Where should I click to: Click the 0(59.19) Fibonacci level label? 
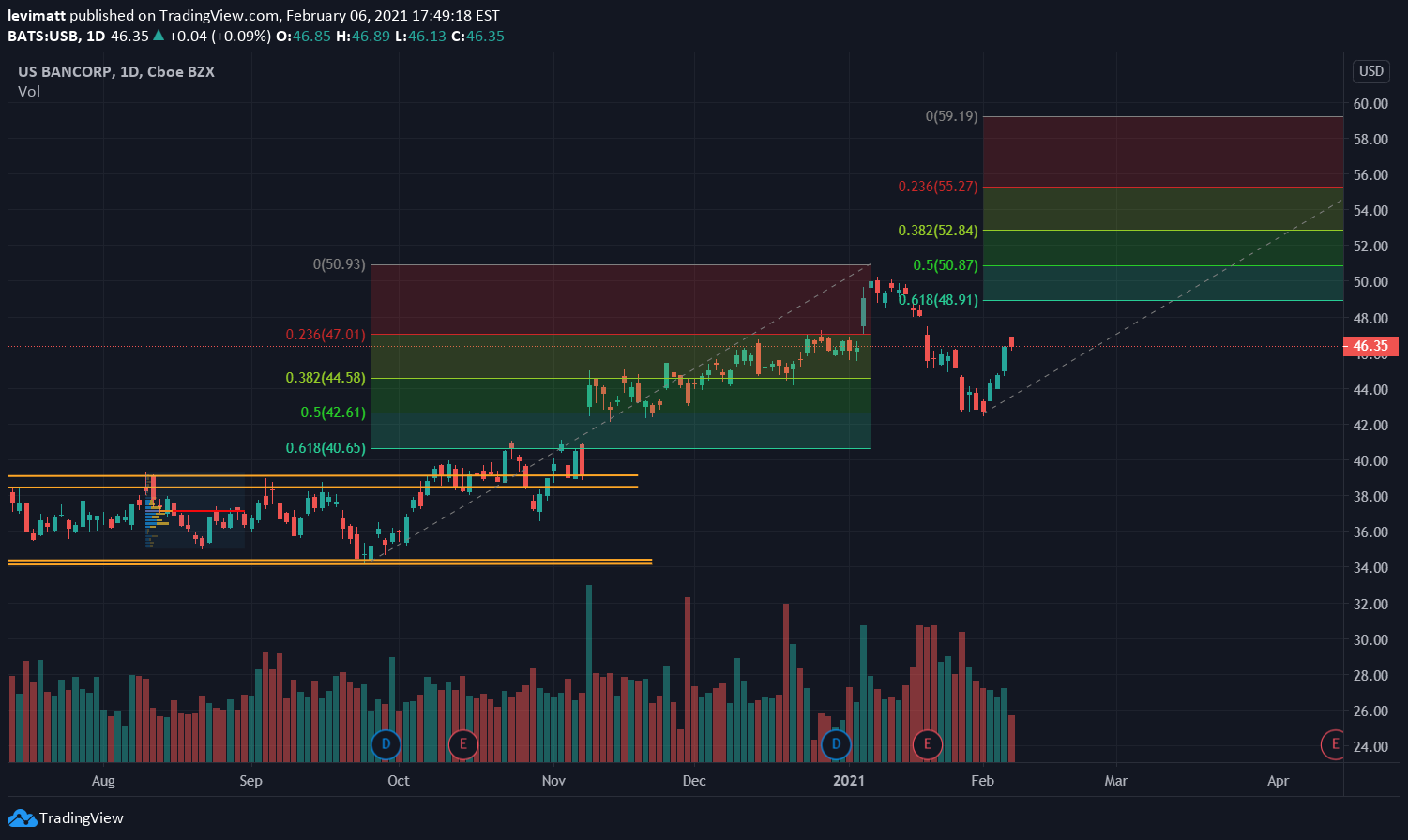(x=952, y=116)
